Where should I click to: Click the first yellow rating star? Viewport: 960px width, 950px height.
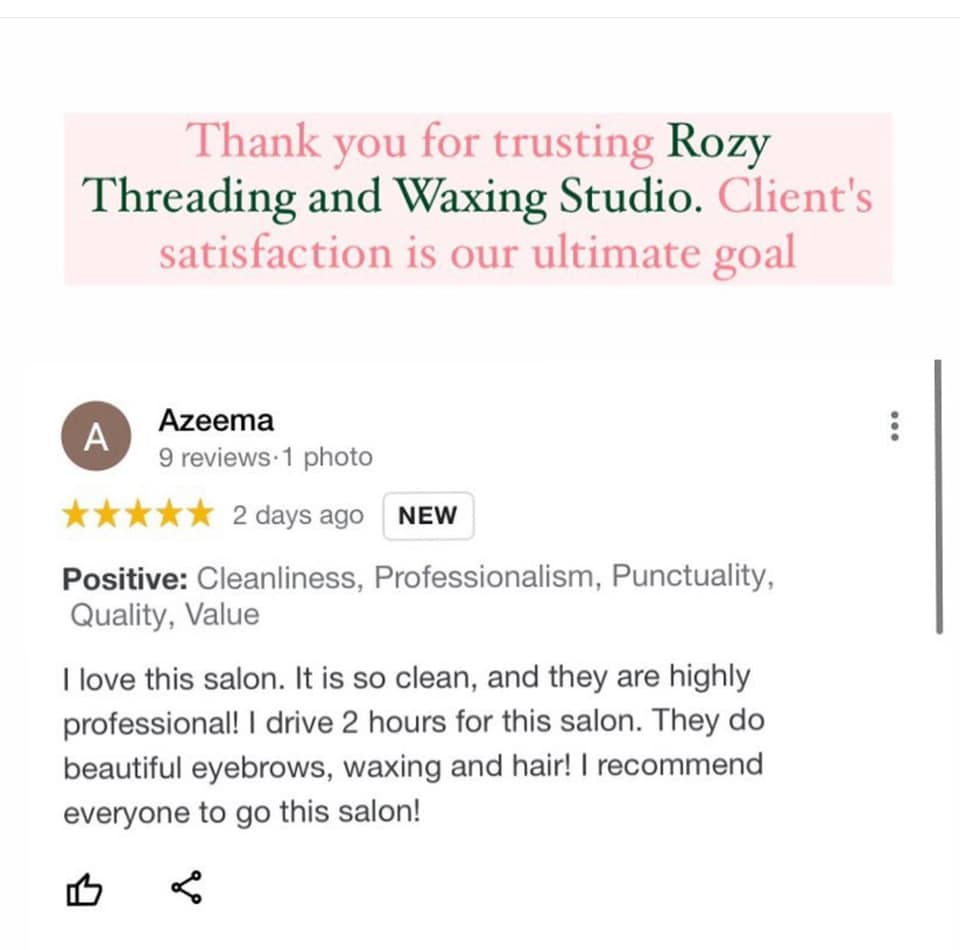(76, 516)
